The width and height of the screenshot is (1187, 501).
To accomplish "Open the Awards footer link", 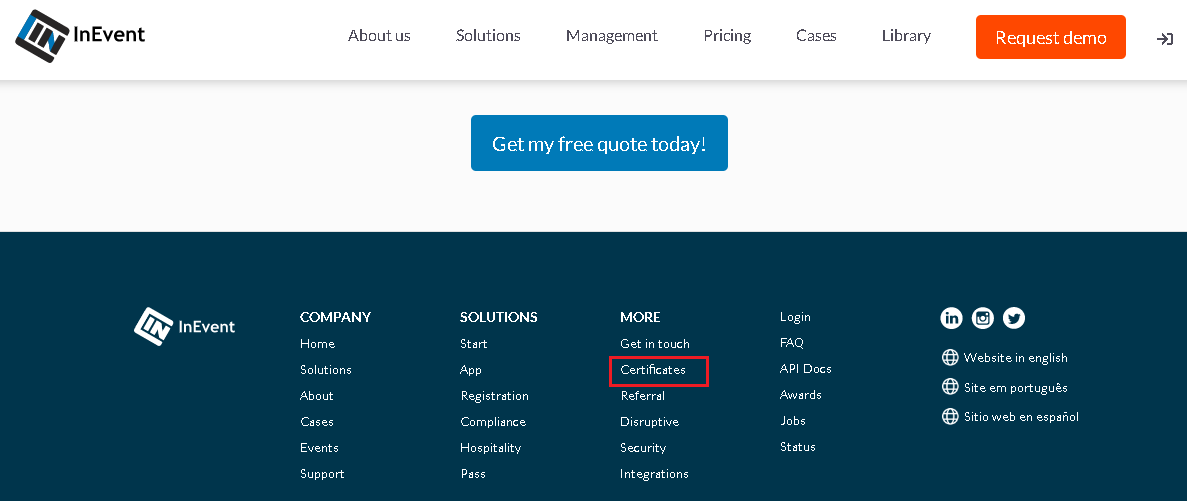I will pyautogui.click(x=800, y=394).
